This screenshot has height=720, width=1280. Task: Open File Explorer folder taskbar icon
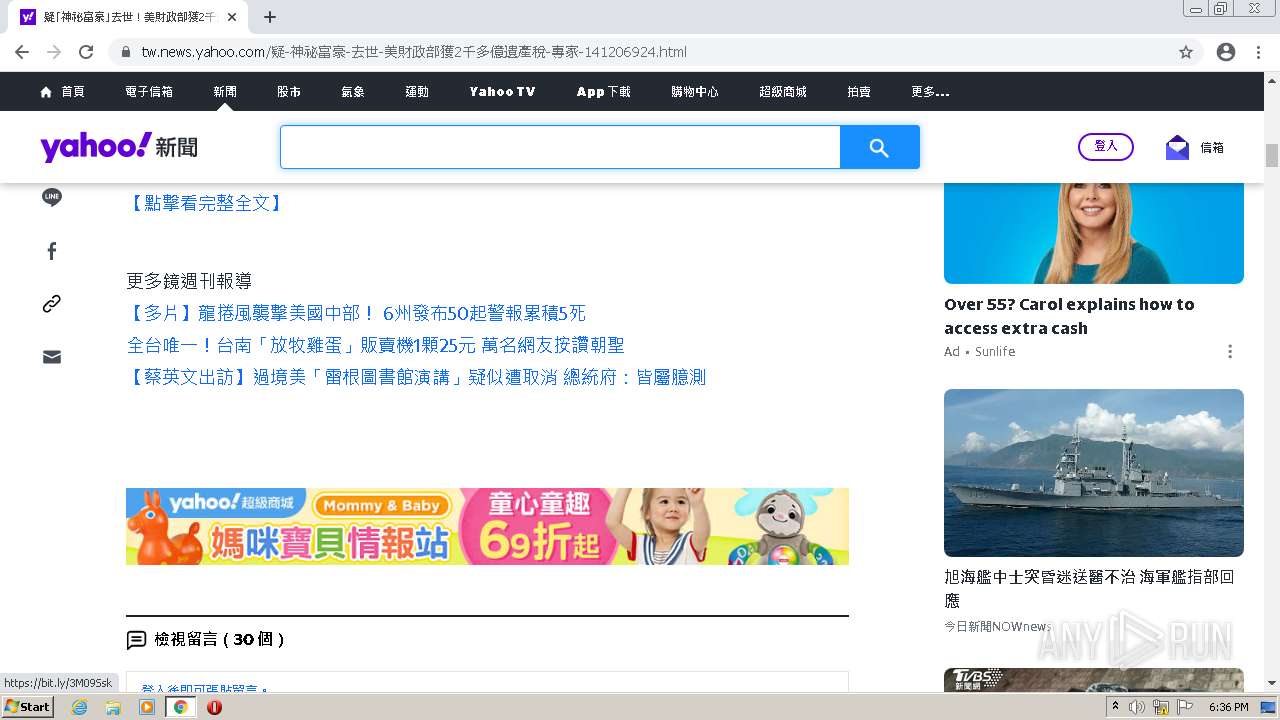click(x=113, y=707)
